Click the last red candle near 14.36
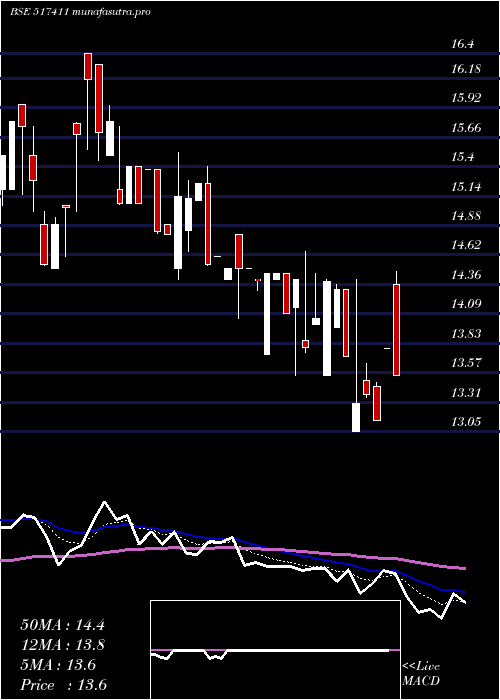The width and height of the screenshot is (500, 700). click(396, 329)
